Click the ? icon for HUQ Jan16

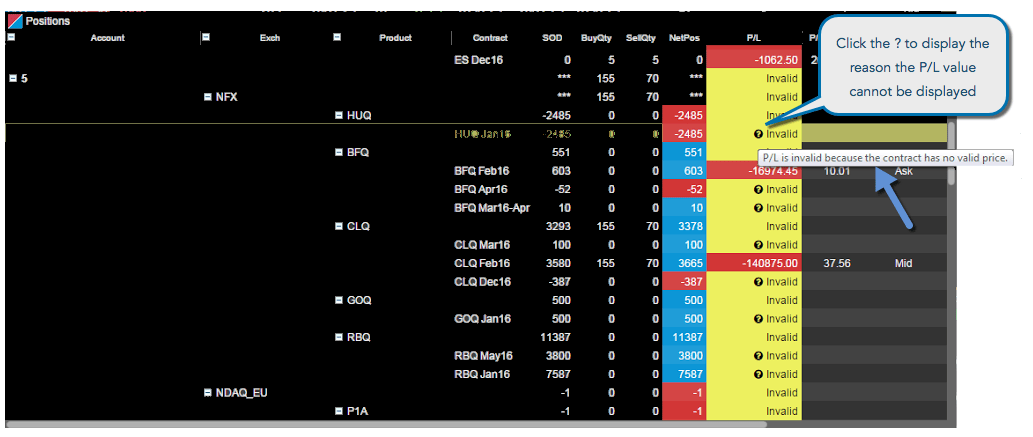[758, 134]
